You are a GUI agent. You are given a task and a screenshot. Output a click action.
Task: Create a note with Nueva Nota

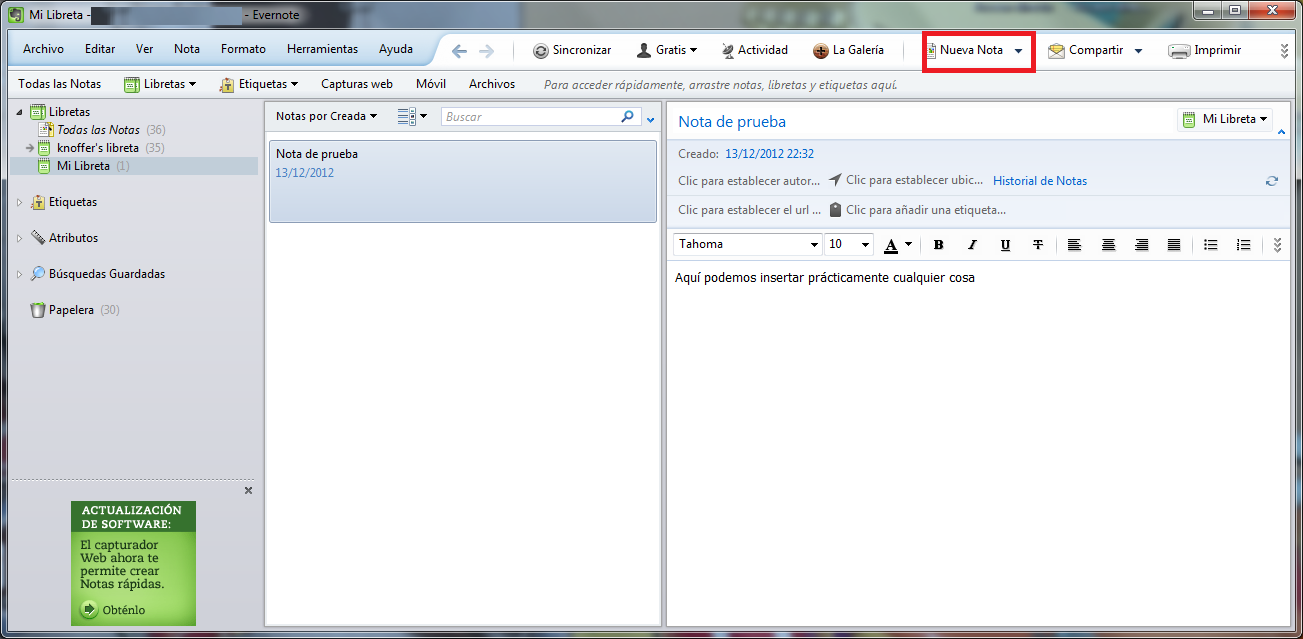[964, 50]
